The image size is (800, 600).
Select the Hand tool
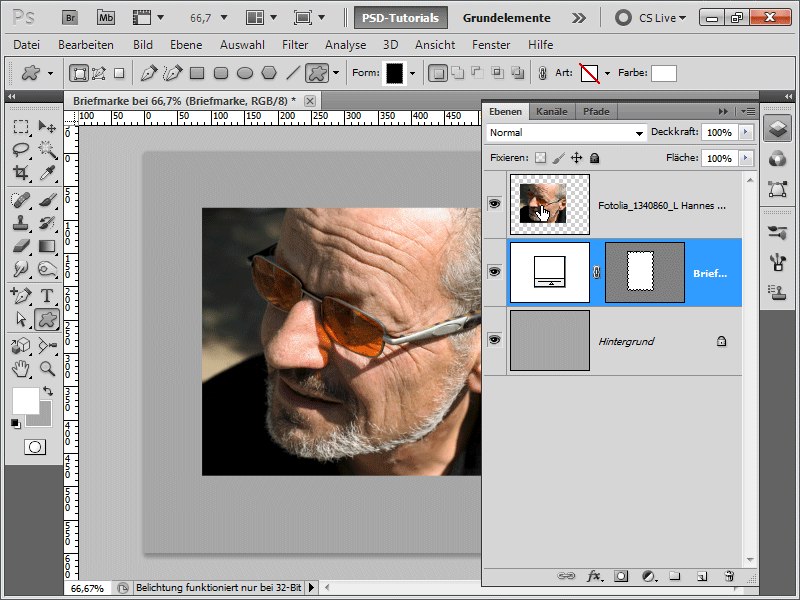coord(21,368)
